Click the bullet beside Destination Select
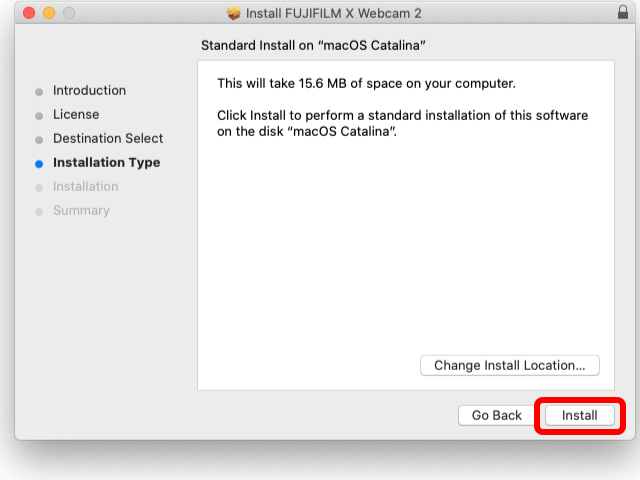 click(x=39, y=140)
